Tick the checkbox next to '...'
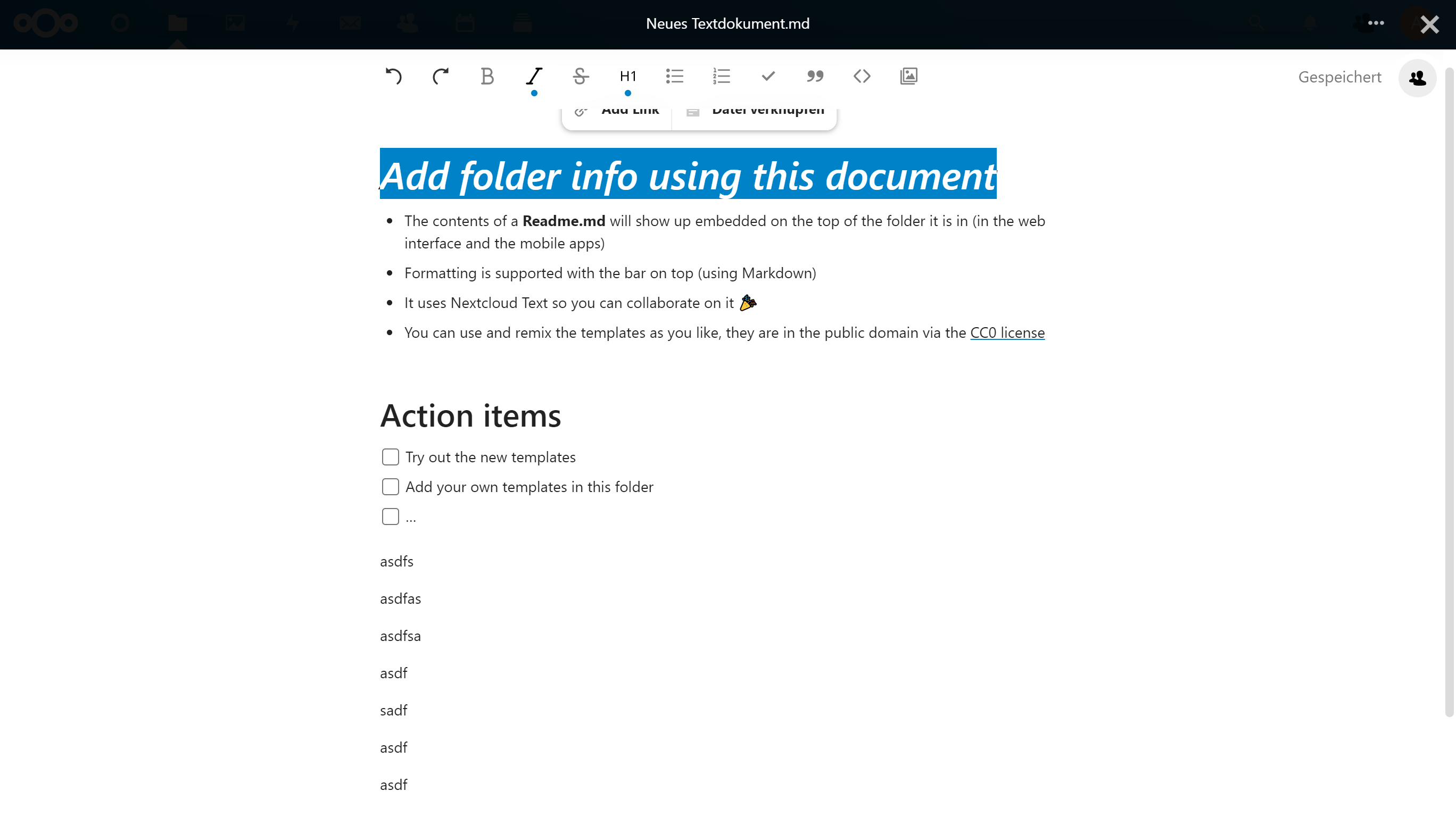This screenshot has height=816, width=1456. (x=391, y=517)
